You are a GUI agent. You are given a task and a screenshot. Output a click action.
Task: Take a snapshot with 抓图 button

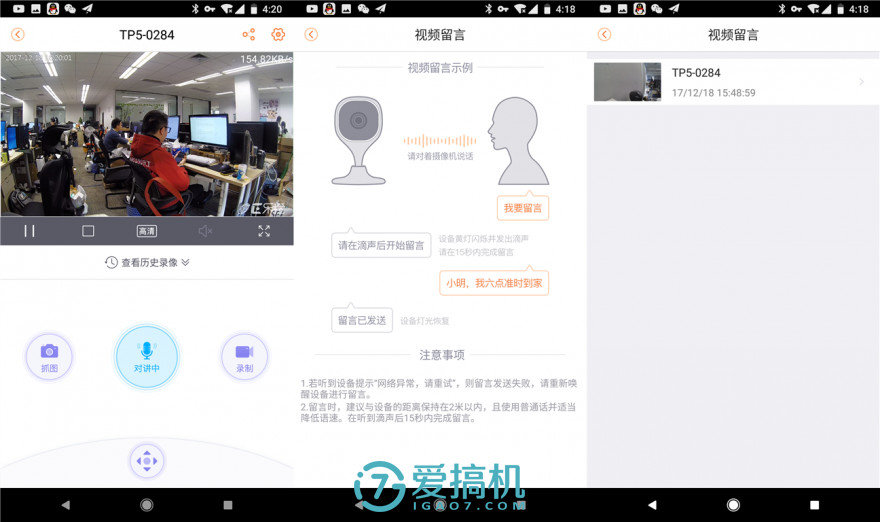pos(49,356)
